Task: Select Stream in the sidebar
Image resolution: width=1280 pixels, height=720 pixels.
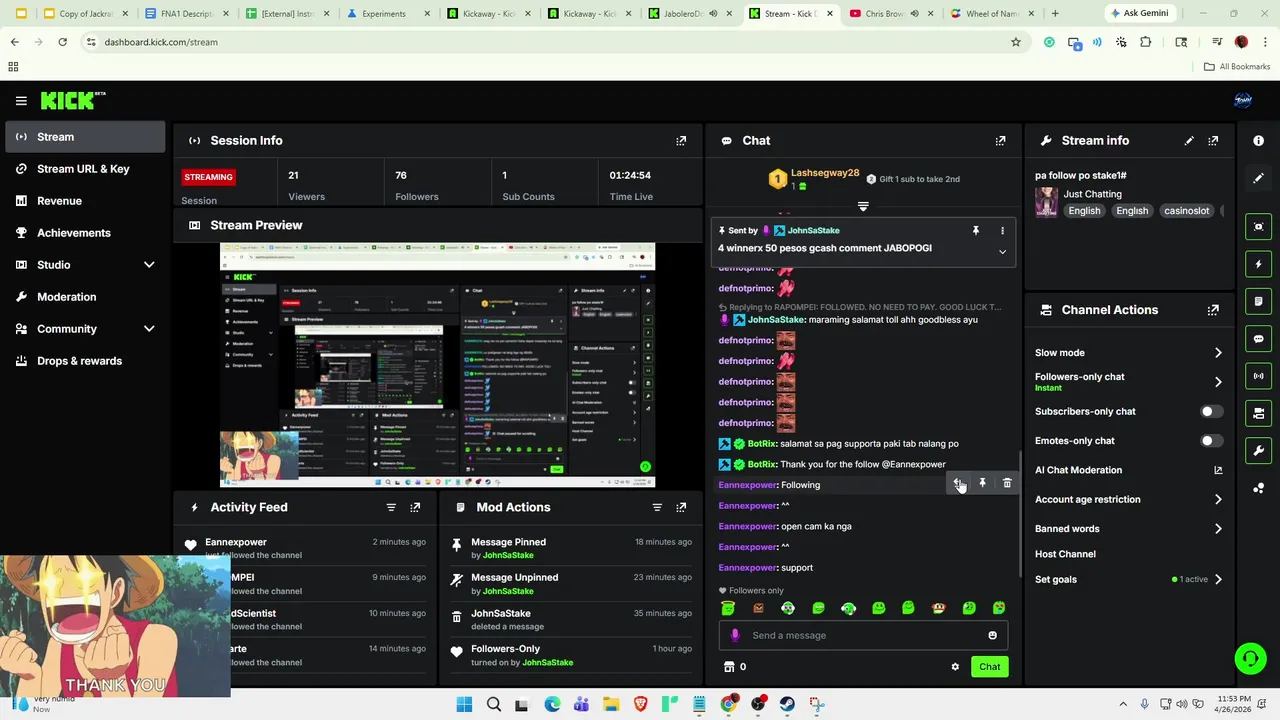Action: pos(85,137)
